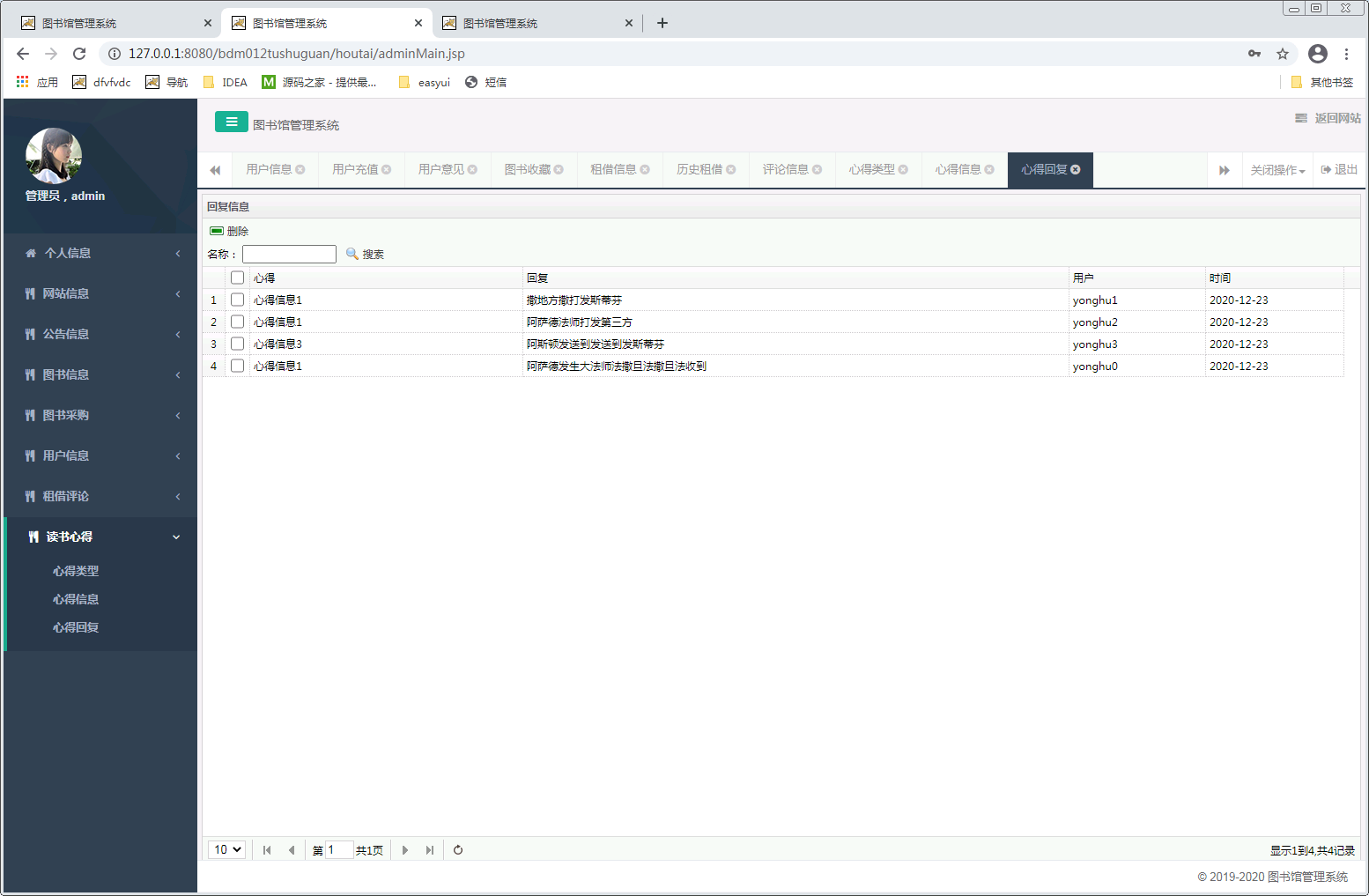Sort by the 用户 column header
The image size is (1369, 896).
(x=1137, y=278)
